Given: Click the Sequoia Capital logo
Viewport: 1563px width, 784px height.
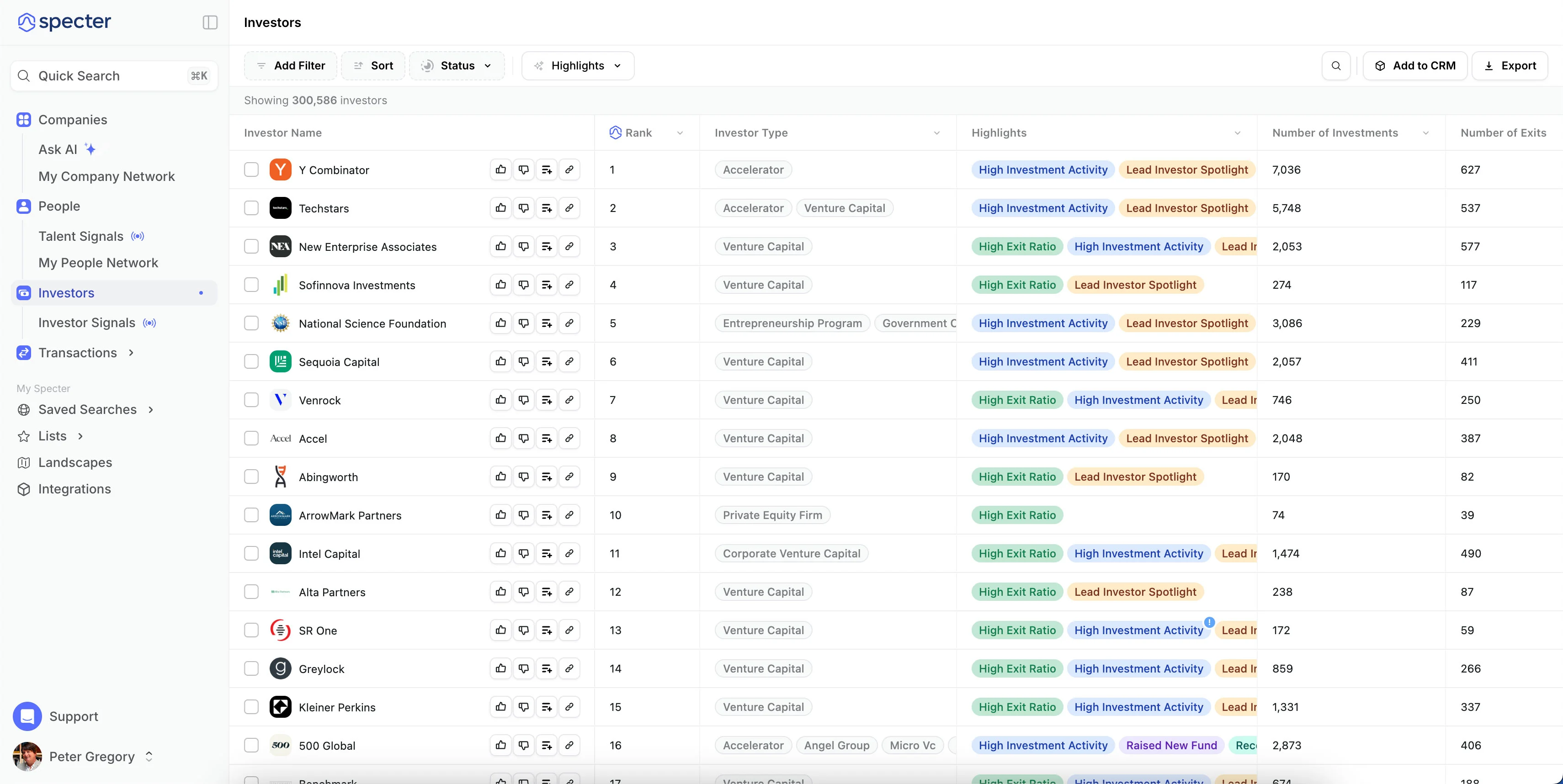Looking at the screenshot, I should click(x=280, y=361).
